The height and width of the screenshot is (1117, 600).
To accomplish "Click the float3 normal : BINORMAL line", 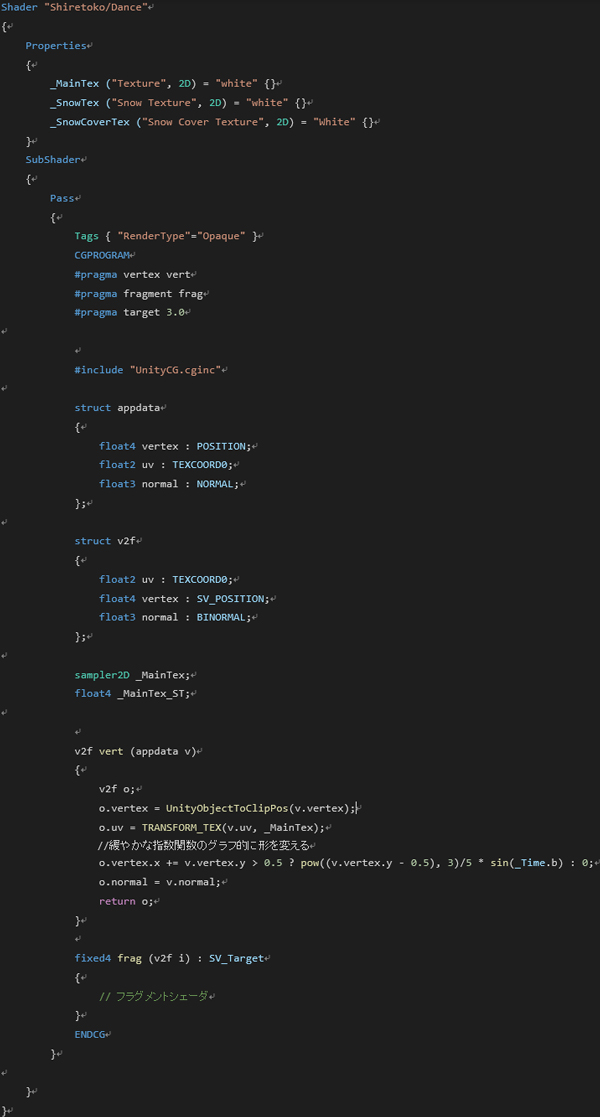I will 175,617.
